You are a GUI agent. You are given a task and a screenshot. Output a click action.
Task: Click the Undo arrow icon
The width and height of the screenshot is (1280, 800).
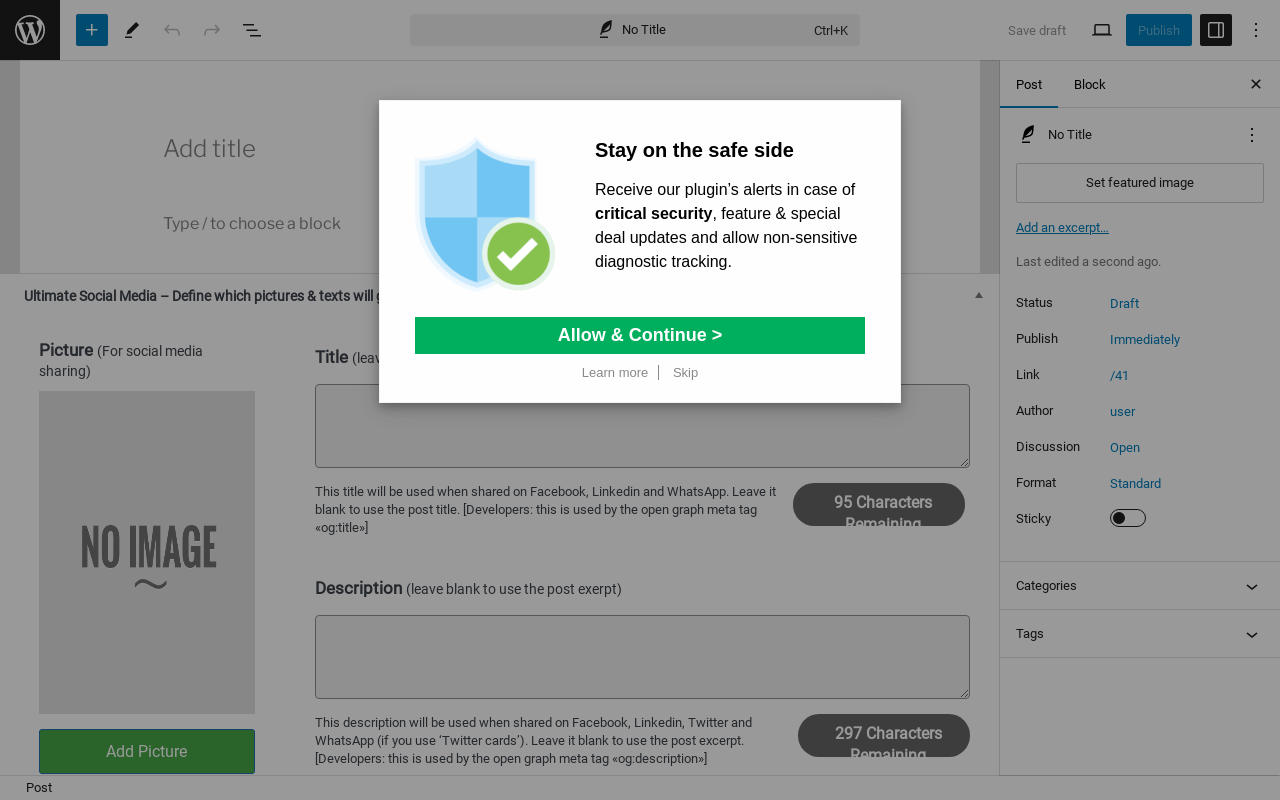pyautogui.click(x=172, y=30)
